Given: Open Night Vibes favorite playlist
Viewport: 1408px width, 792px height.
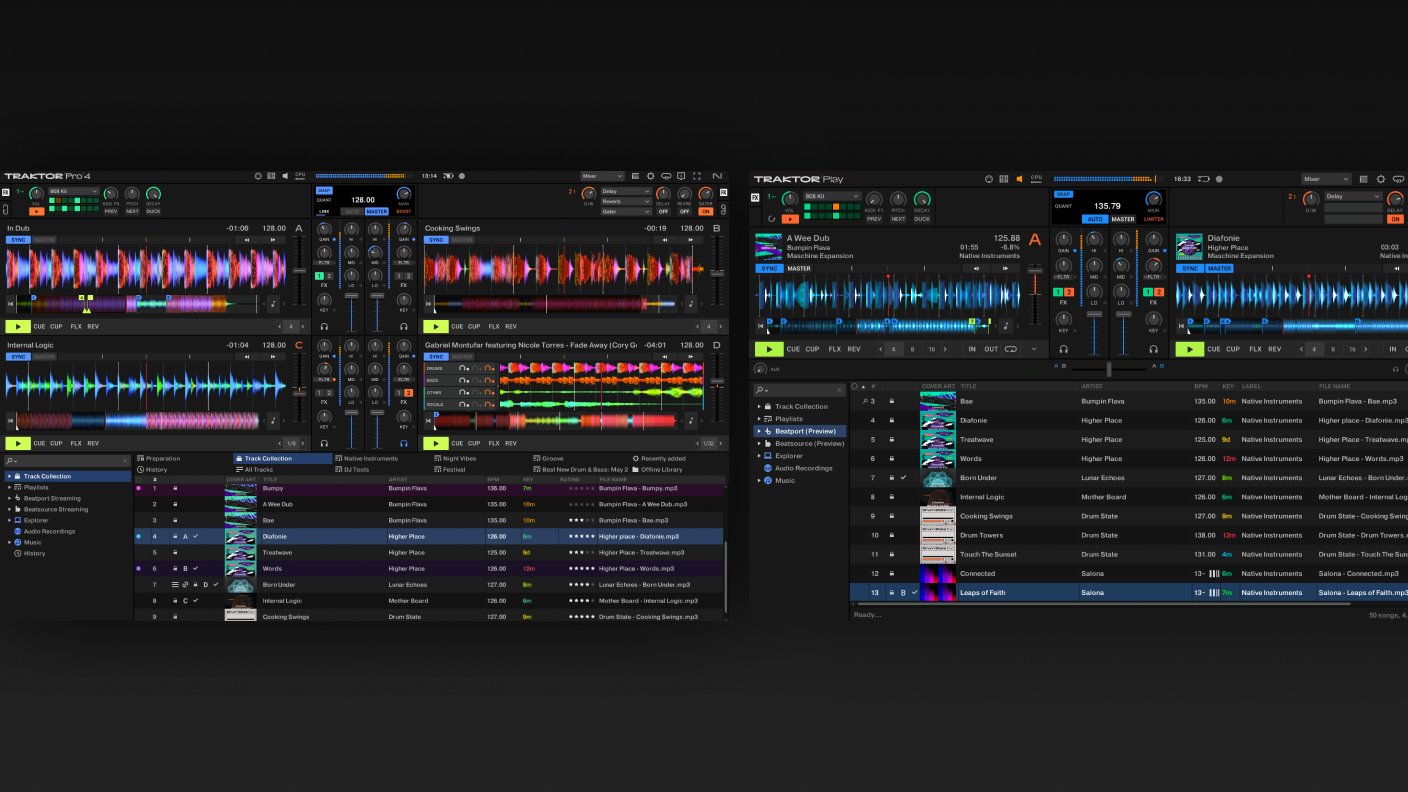Looking at the screenshot, I should click(456, 458).
